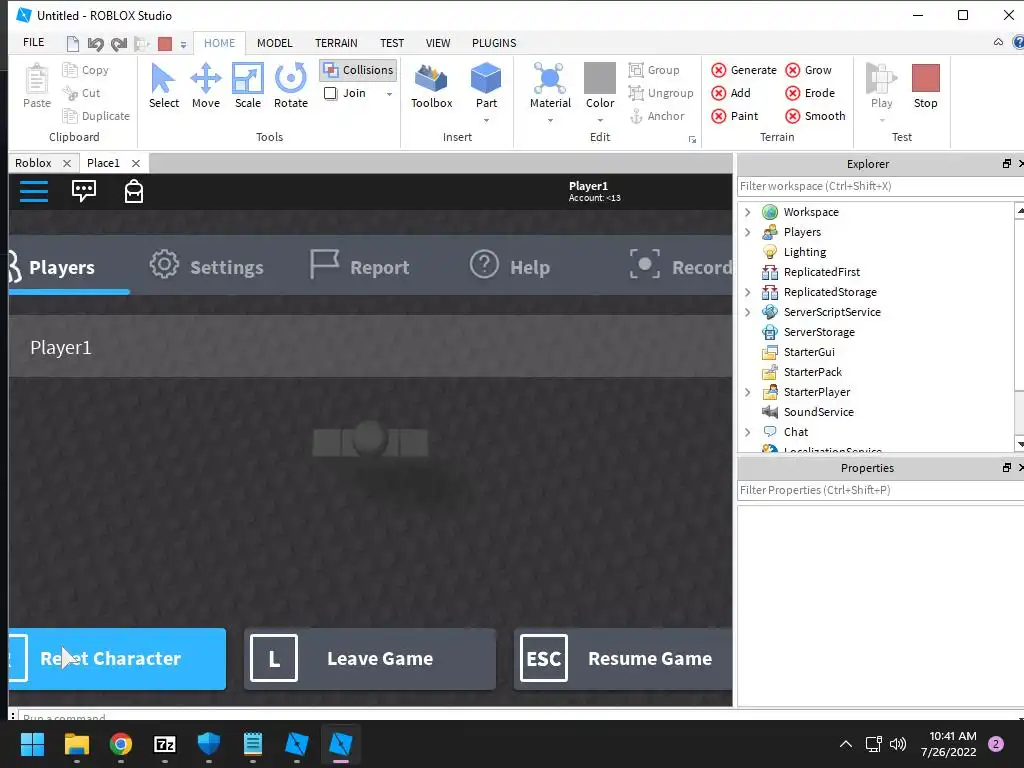Expand the ServerScriptService node
Viewport: 1024px width, 768px height.
point(748,312)
